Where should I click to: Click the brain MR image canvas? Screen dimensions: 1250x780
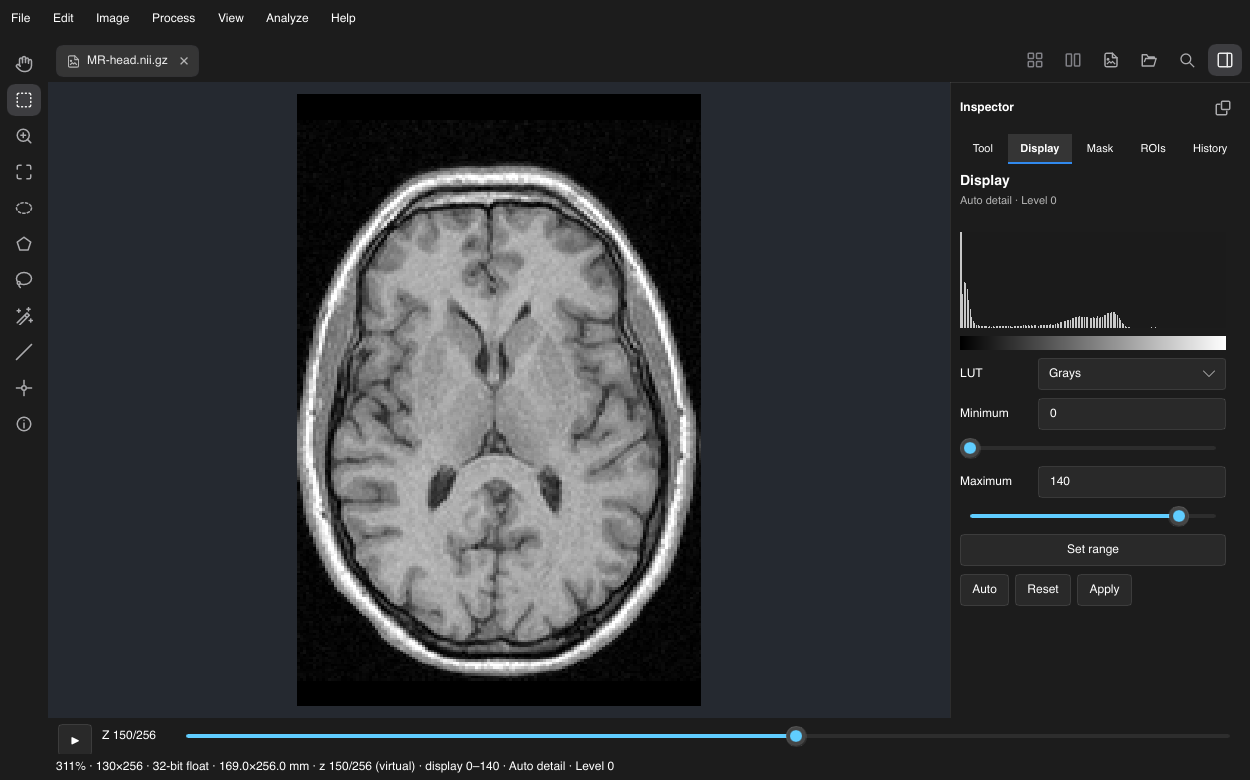[x=499, y=400]
